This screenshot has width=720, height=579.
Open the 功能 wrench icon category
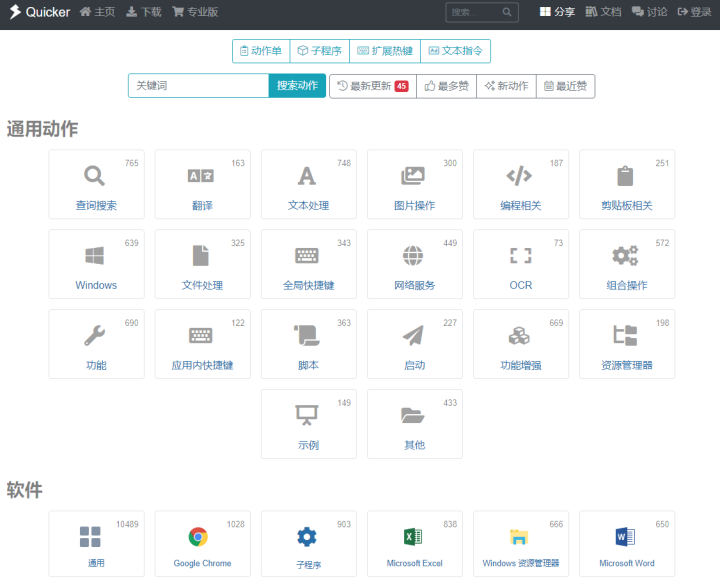pyautogui.click(x=96, y=344)
